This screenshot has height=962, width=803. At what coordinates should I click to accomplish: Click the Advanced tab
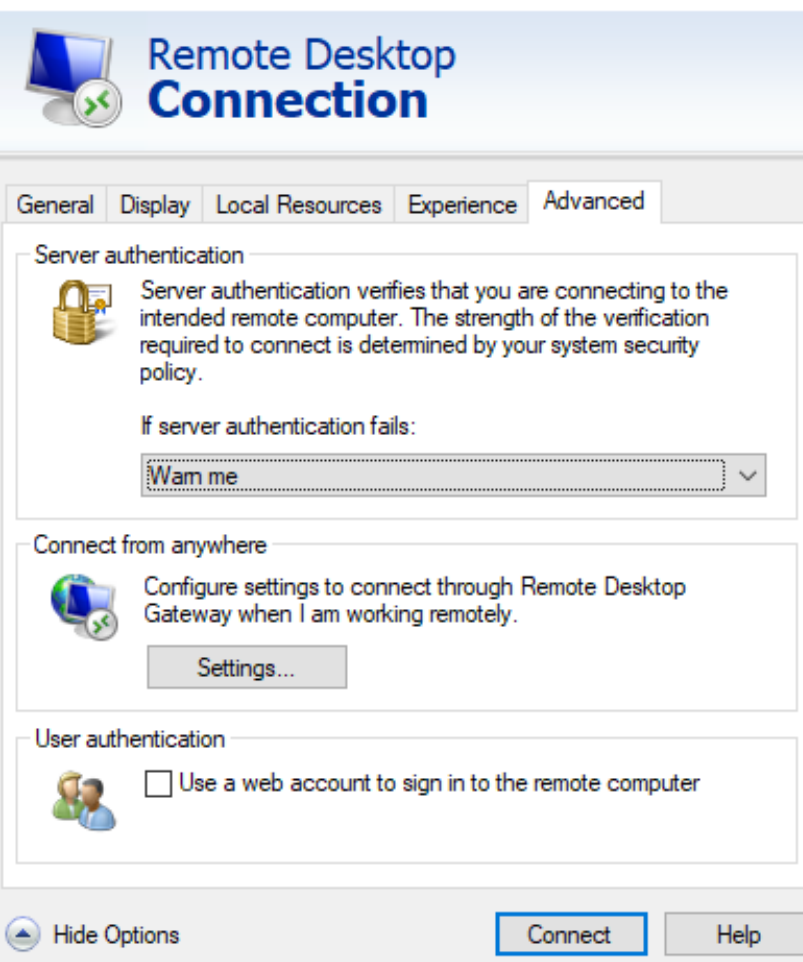[593, 201]
